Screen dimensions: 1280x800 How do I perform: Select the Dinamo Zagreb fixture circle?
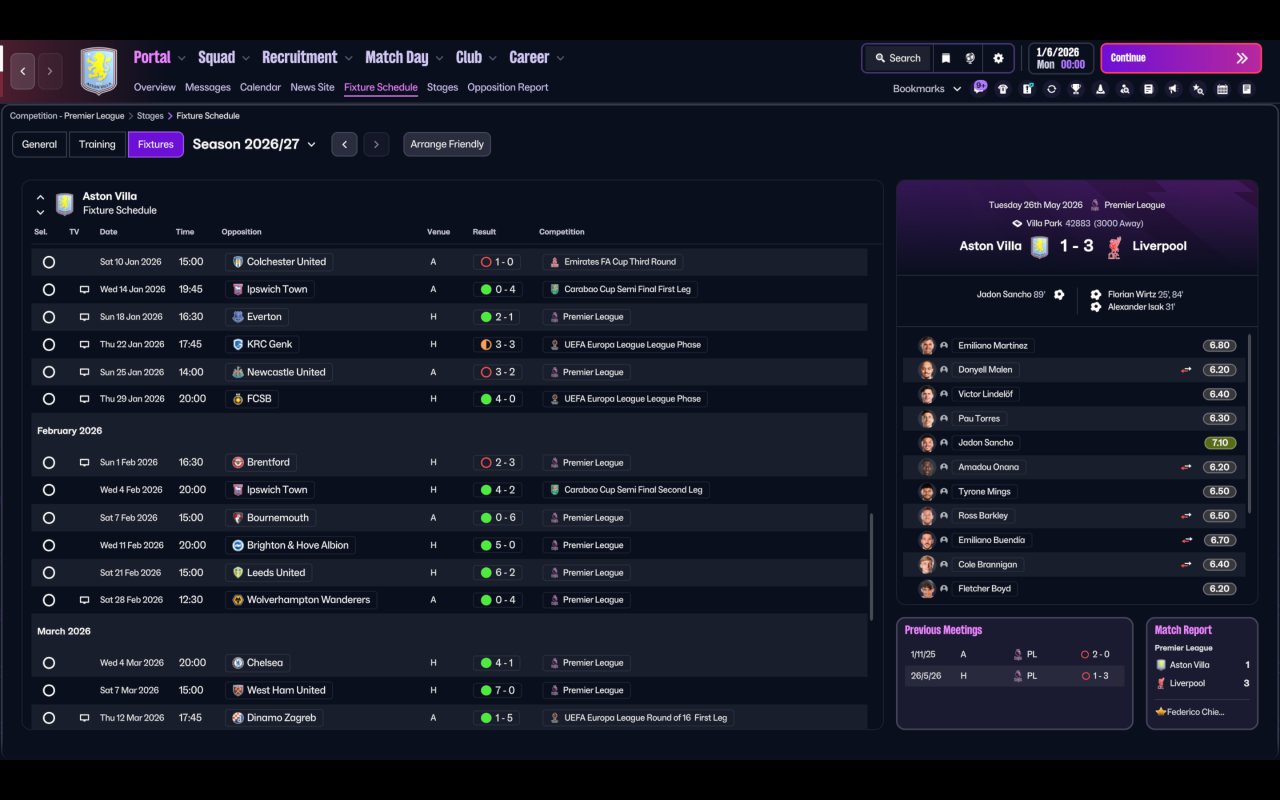pos(49,718)
